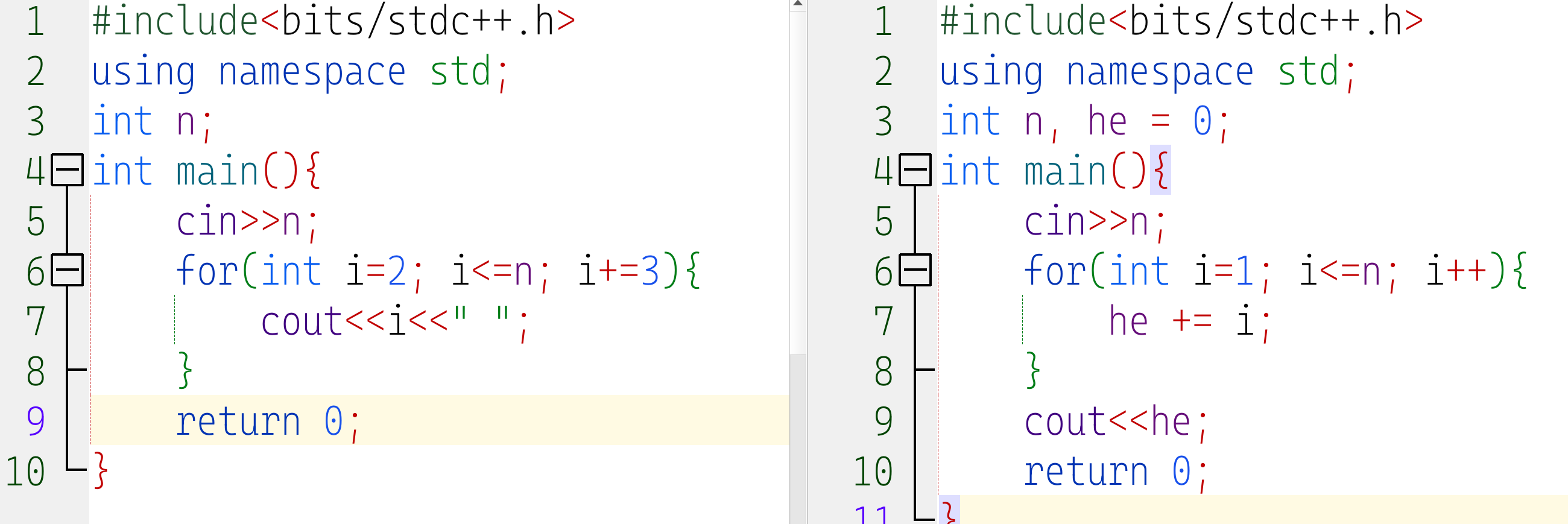Click the left editor's vertical scrollbar thumb
Image resolution: width=1568 pixels, height=524 pixels.
tap(797, 183)
